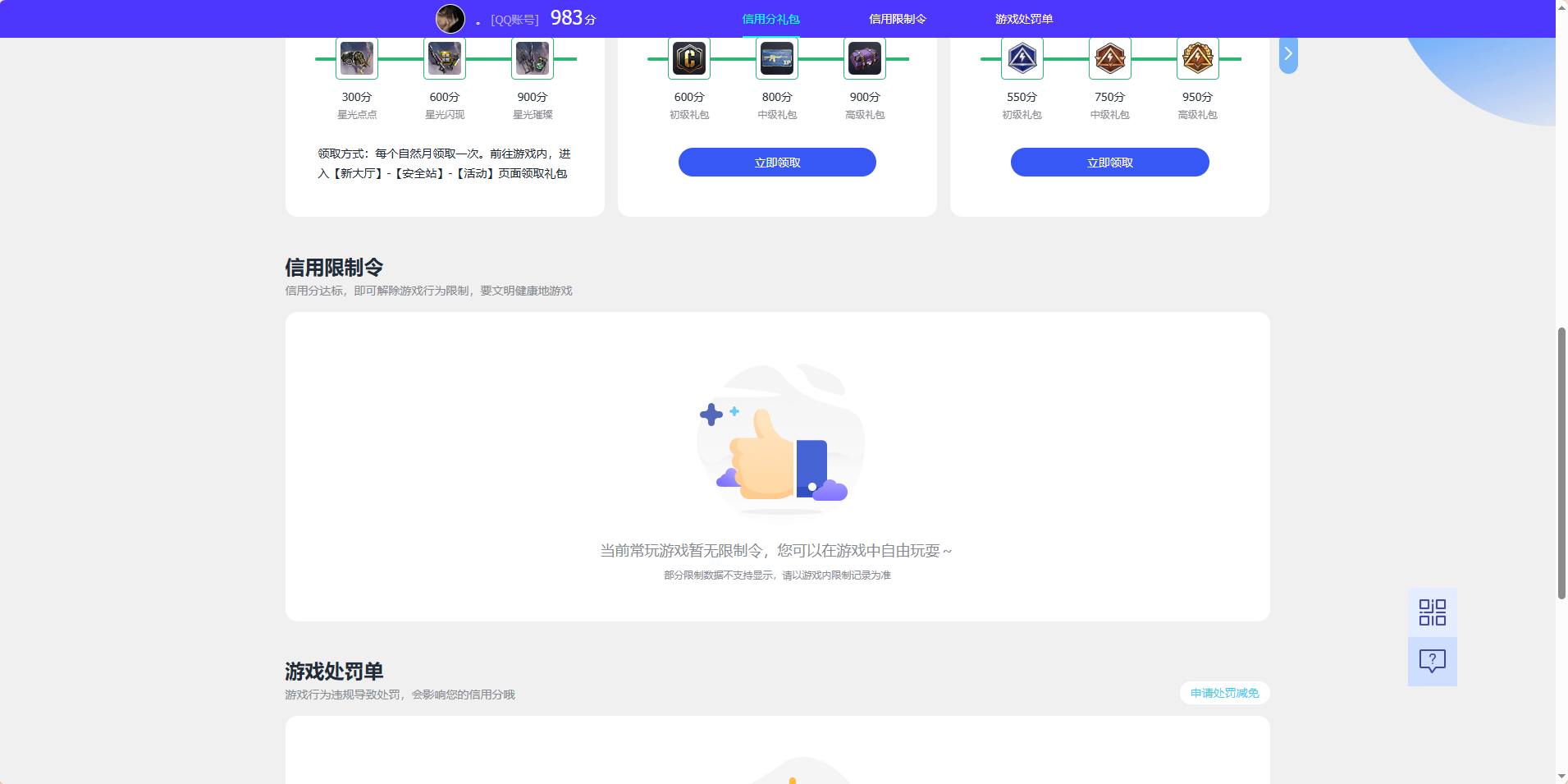Open 申请处罚减免 link
Image resolution: width=1568 pixels, height=784 pixels.
coord(1225,693)
